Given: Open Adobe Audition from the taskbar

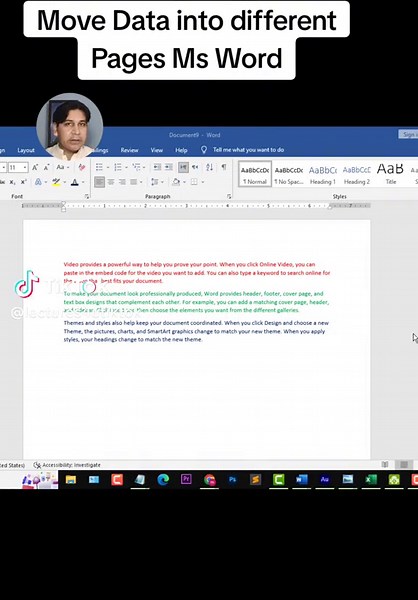Looking at the screenshot, I should pyautogui.click(x=325, y=480).
